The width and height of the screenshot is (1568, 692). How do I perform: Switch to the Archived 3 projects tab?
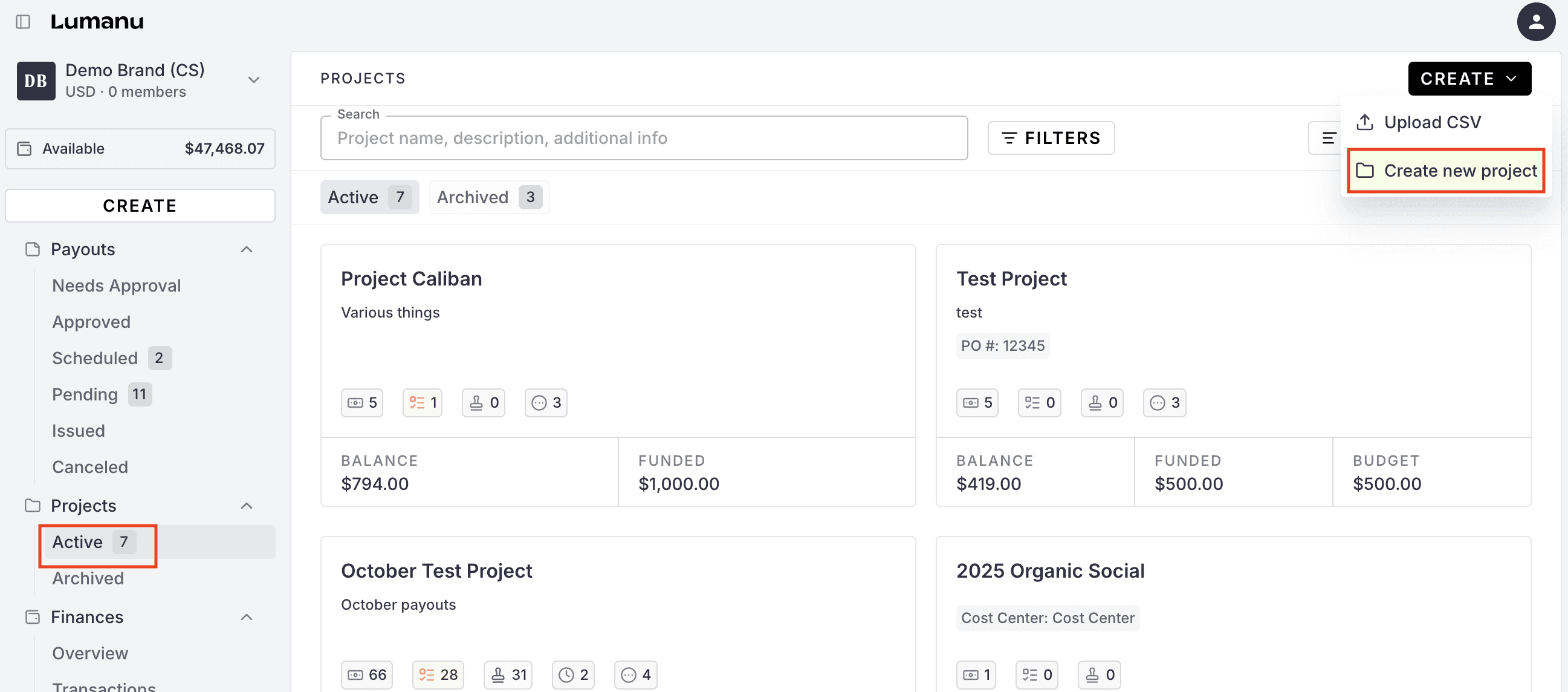[x=490, y=197]
